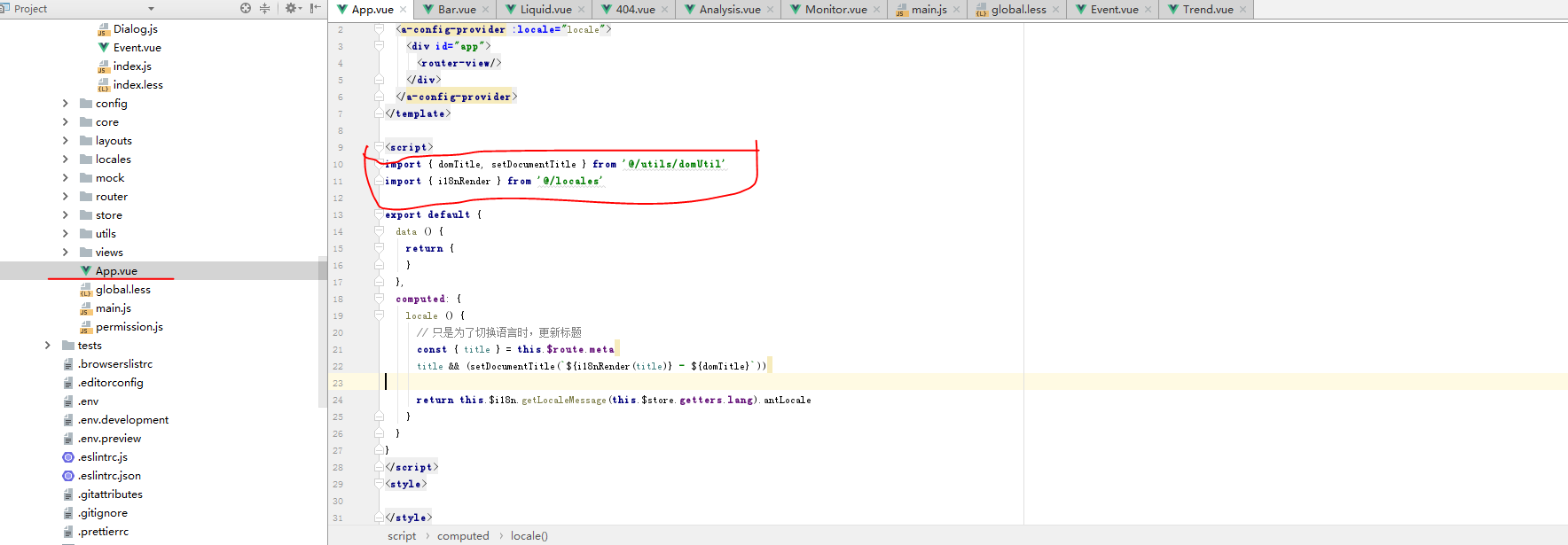Collapse the style tag fold on line 29
The width and height of the screenshot is (1568, 545).
pos(379,484)
